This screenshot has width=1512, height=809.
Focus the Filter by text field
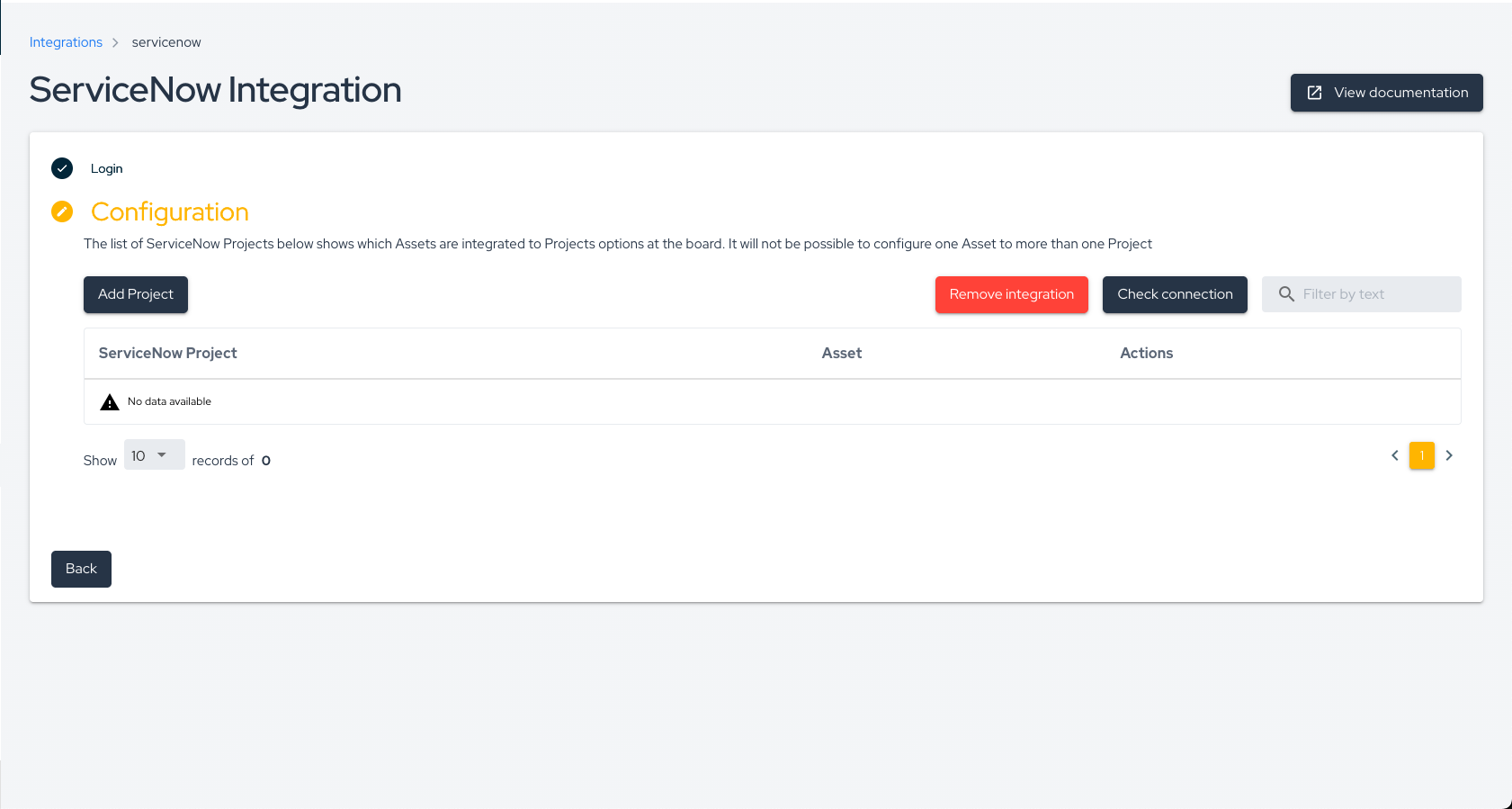(x=1361, y=294)
